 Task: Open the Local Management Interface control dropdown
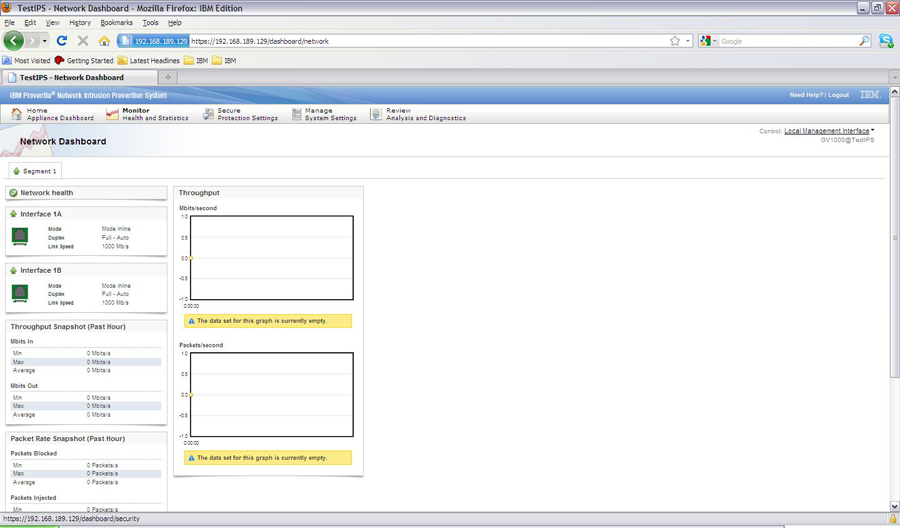pos(829,131)
